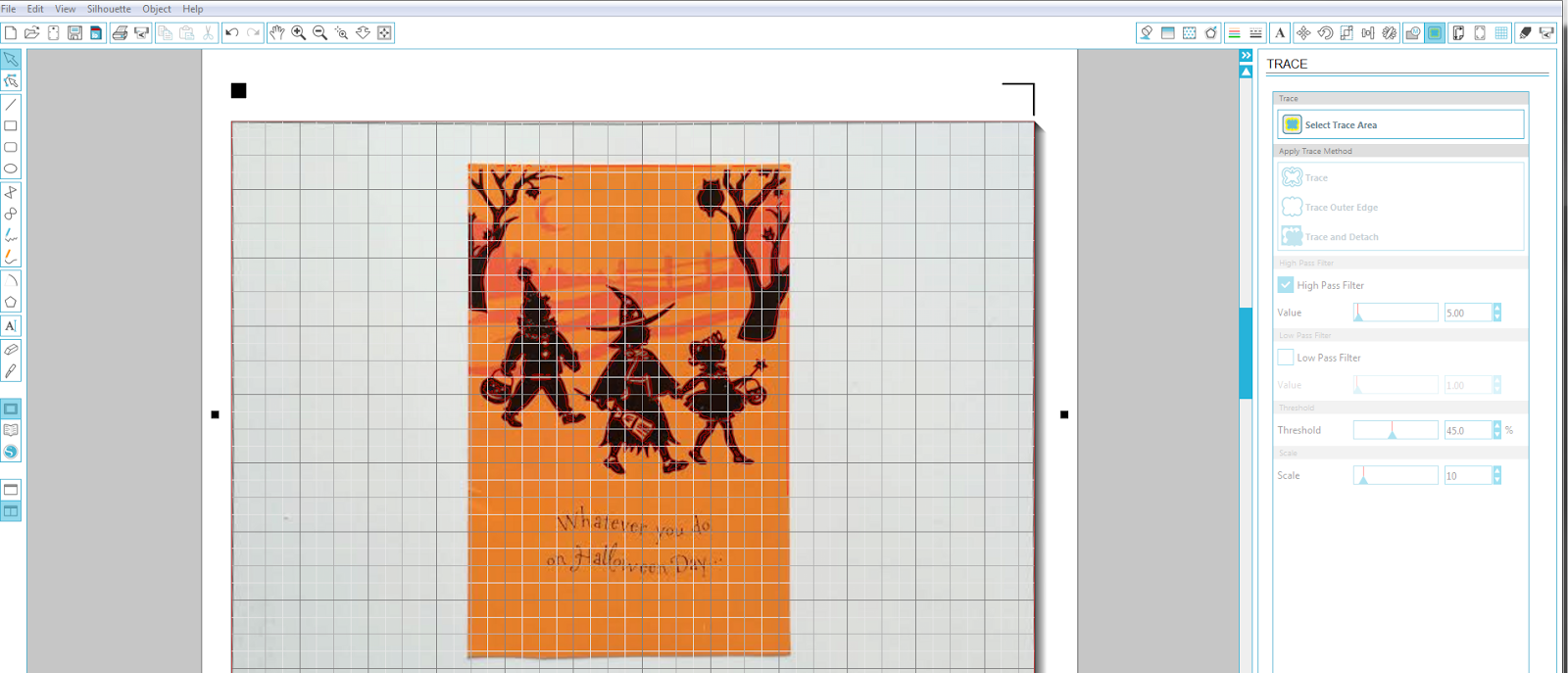Viewport: 1568px width, 673px height.
Task: Open the File menu
Action: (9, 9)
